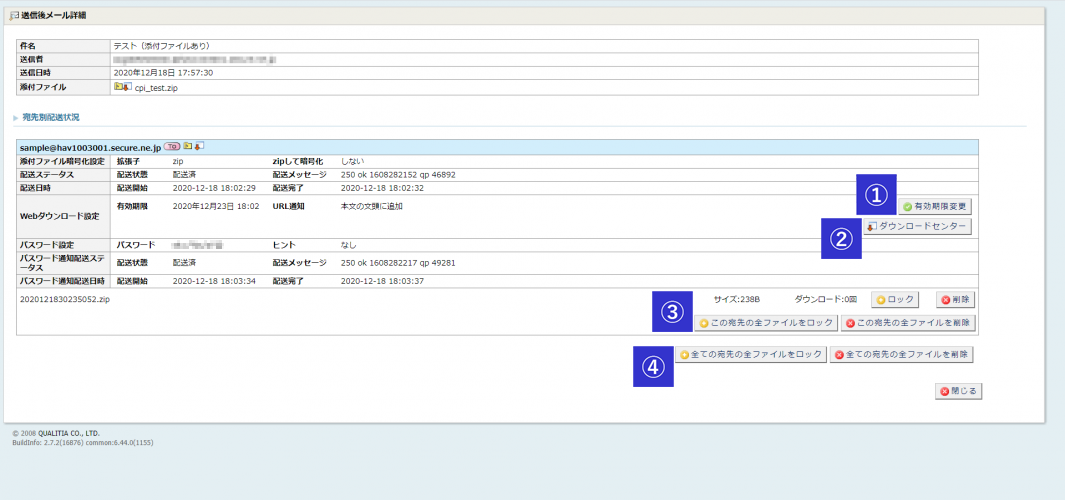Click the yellow folder icon after To badge

[187, 146]
